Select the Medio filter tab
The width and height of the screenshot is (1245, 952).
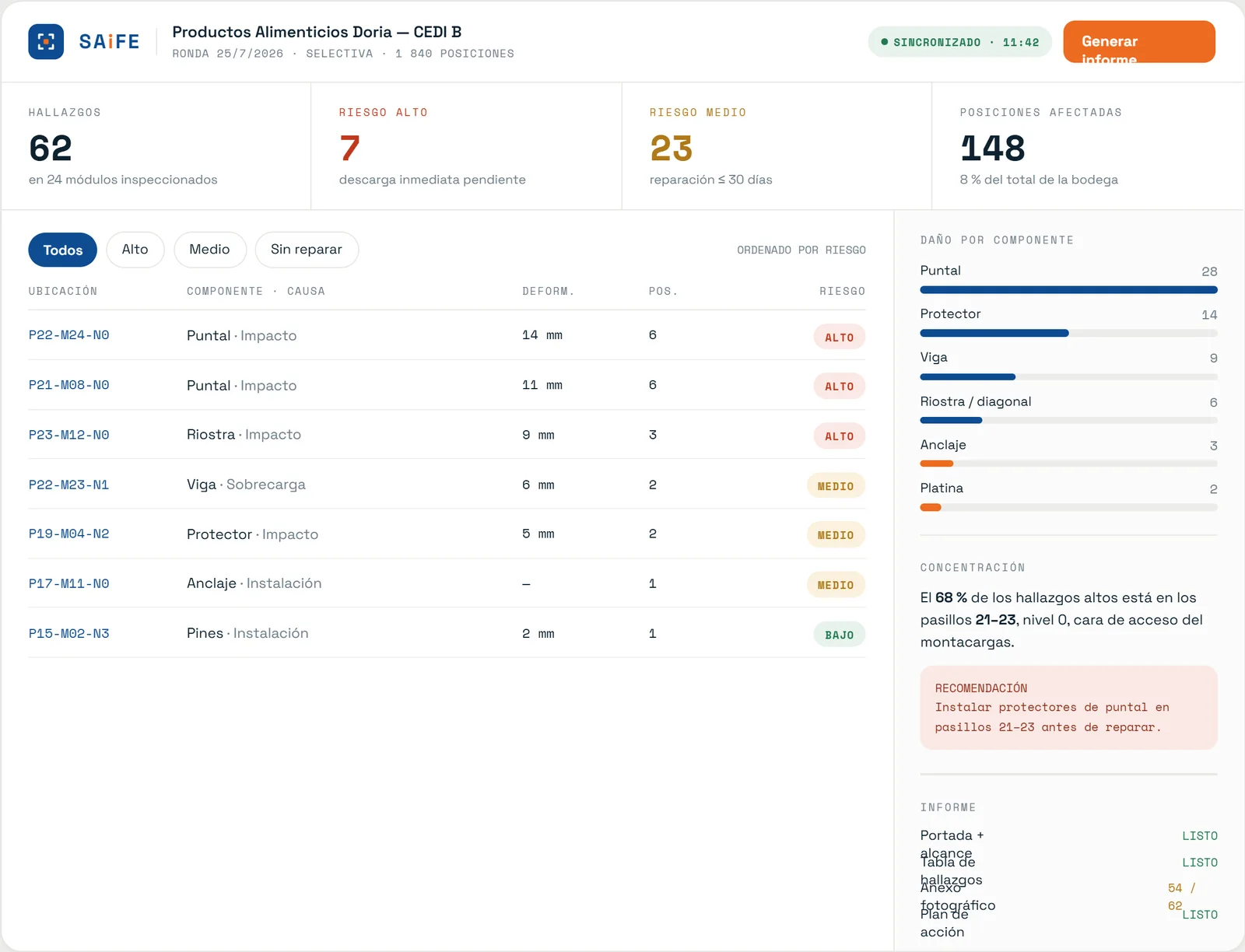click(x=210, y=250)
